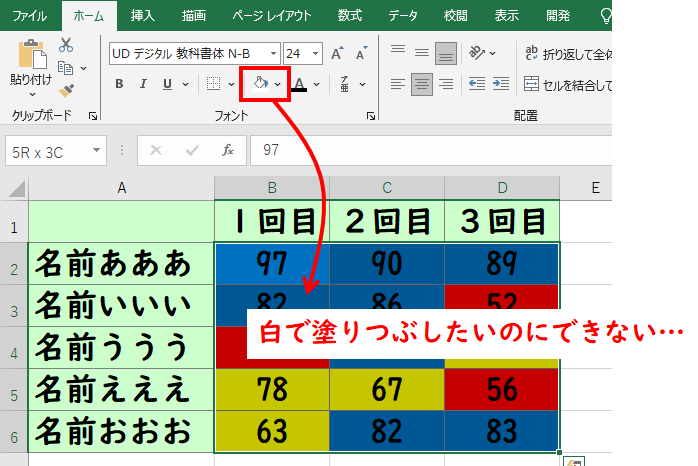Screen dimensions: 698x466
Task: Click the text Orientation icon
Action: 477,53
